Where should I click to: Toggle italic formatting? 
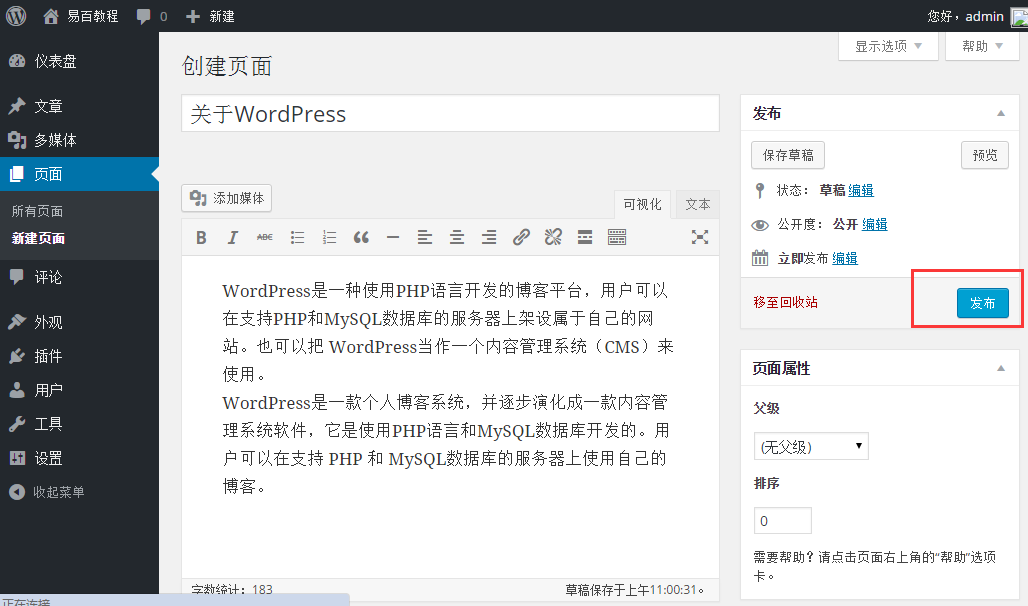(233, 237)
